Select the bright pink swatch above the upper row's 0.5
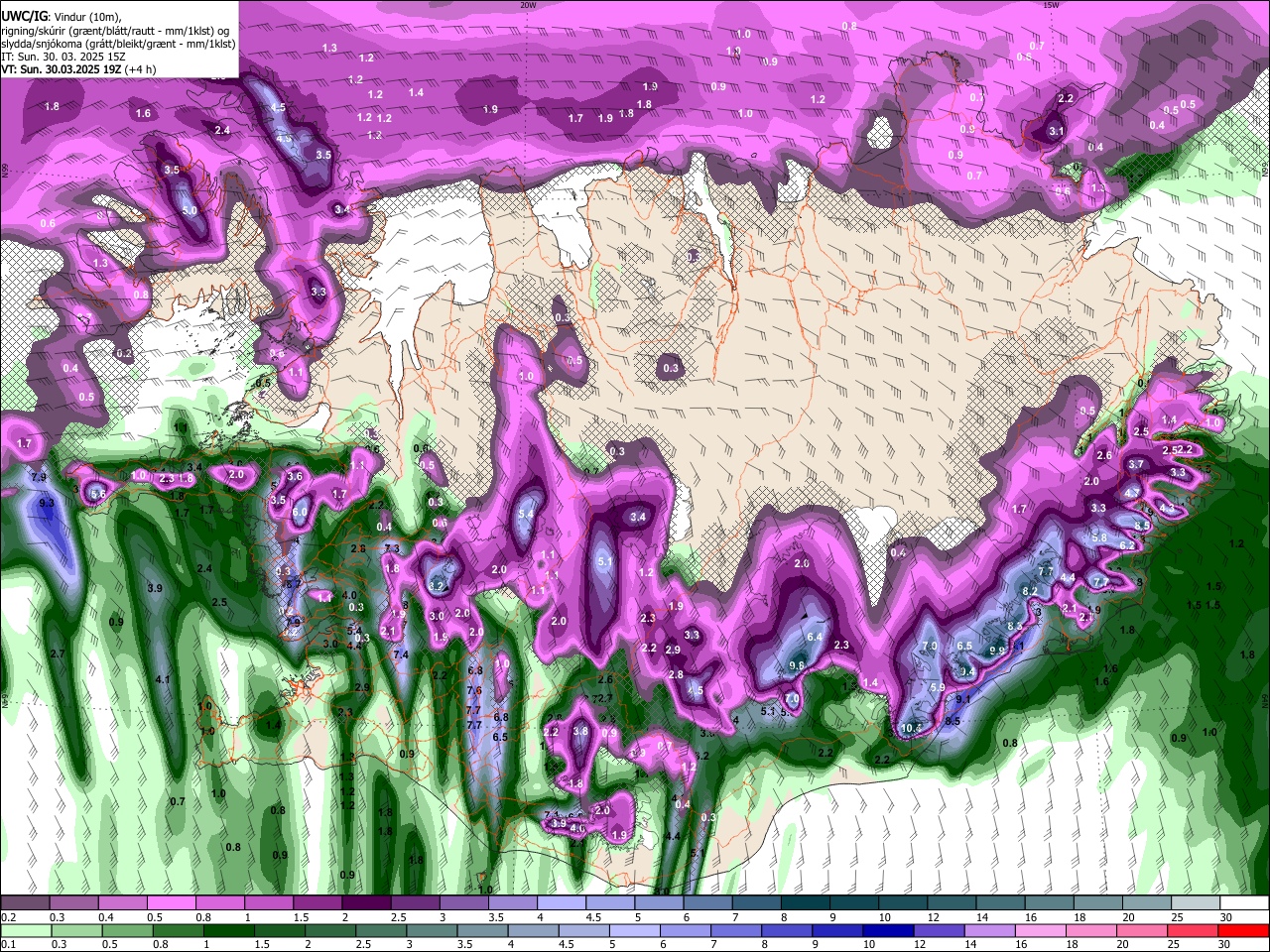 pyautogui.click(x=171, y=903)
